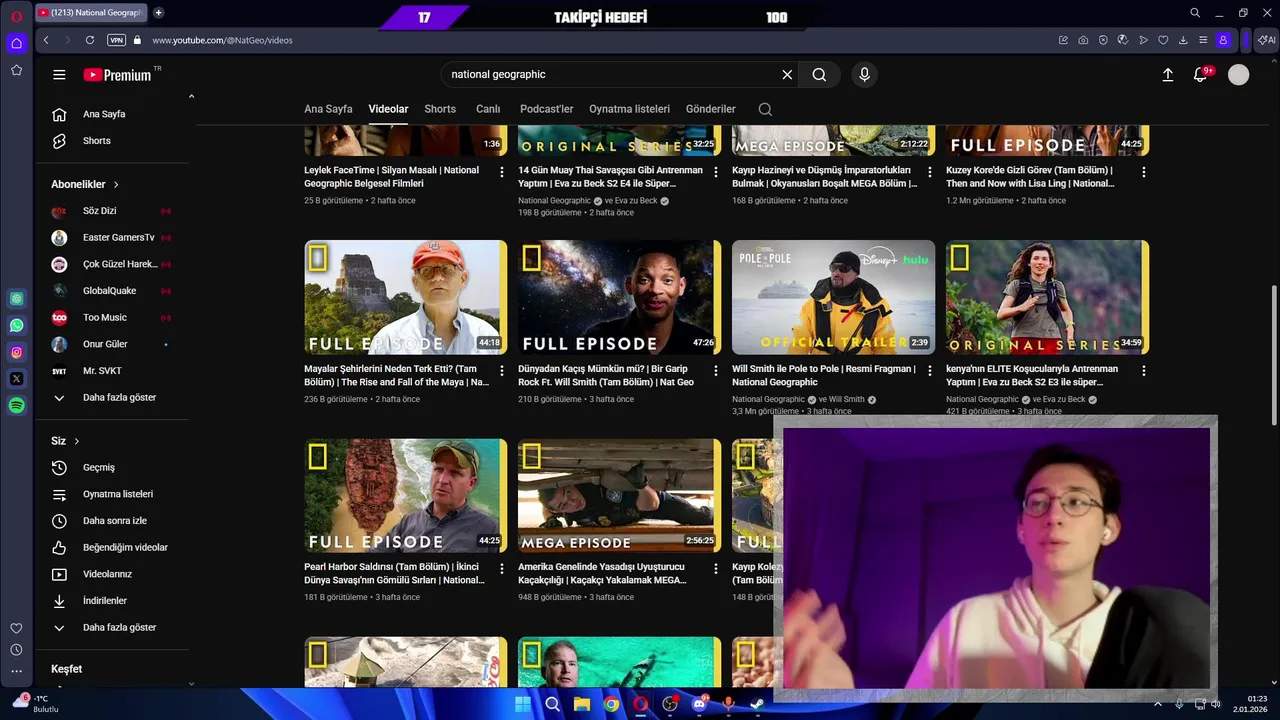
Task: Open options for Kayıp Hazineyi video
Action: tap(930, 172)
